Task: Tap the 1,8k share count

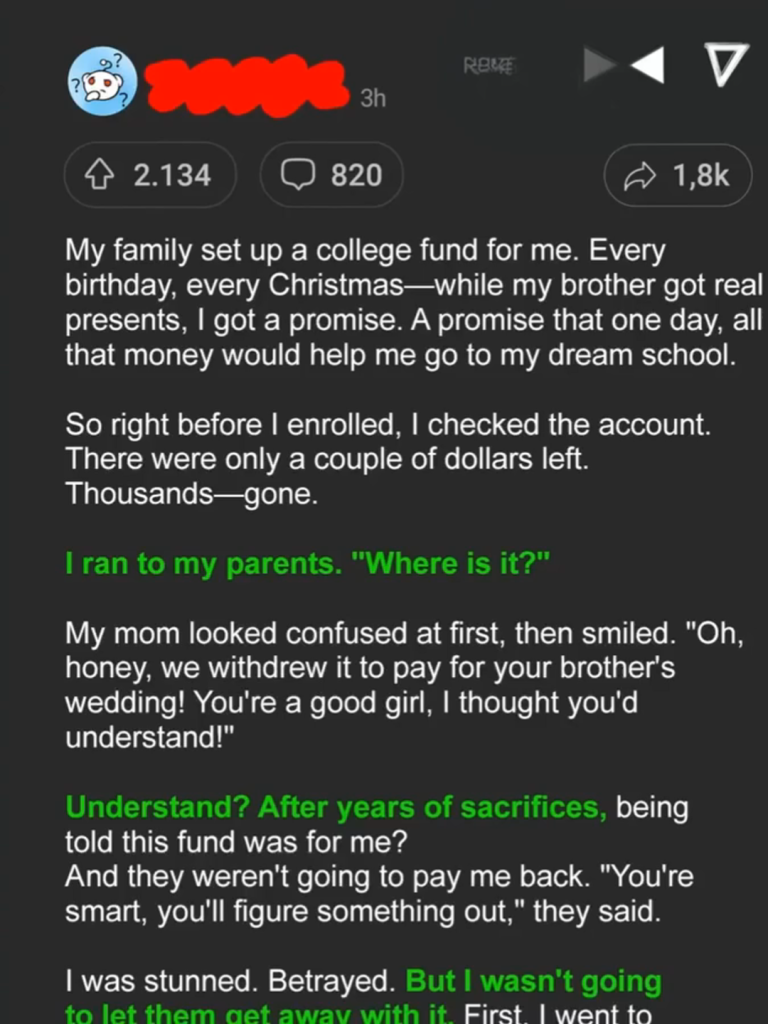Action: [x=701, y=175]
